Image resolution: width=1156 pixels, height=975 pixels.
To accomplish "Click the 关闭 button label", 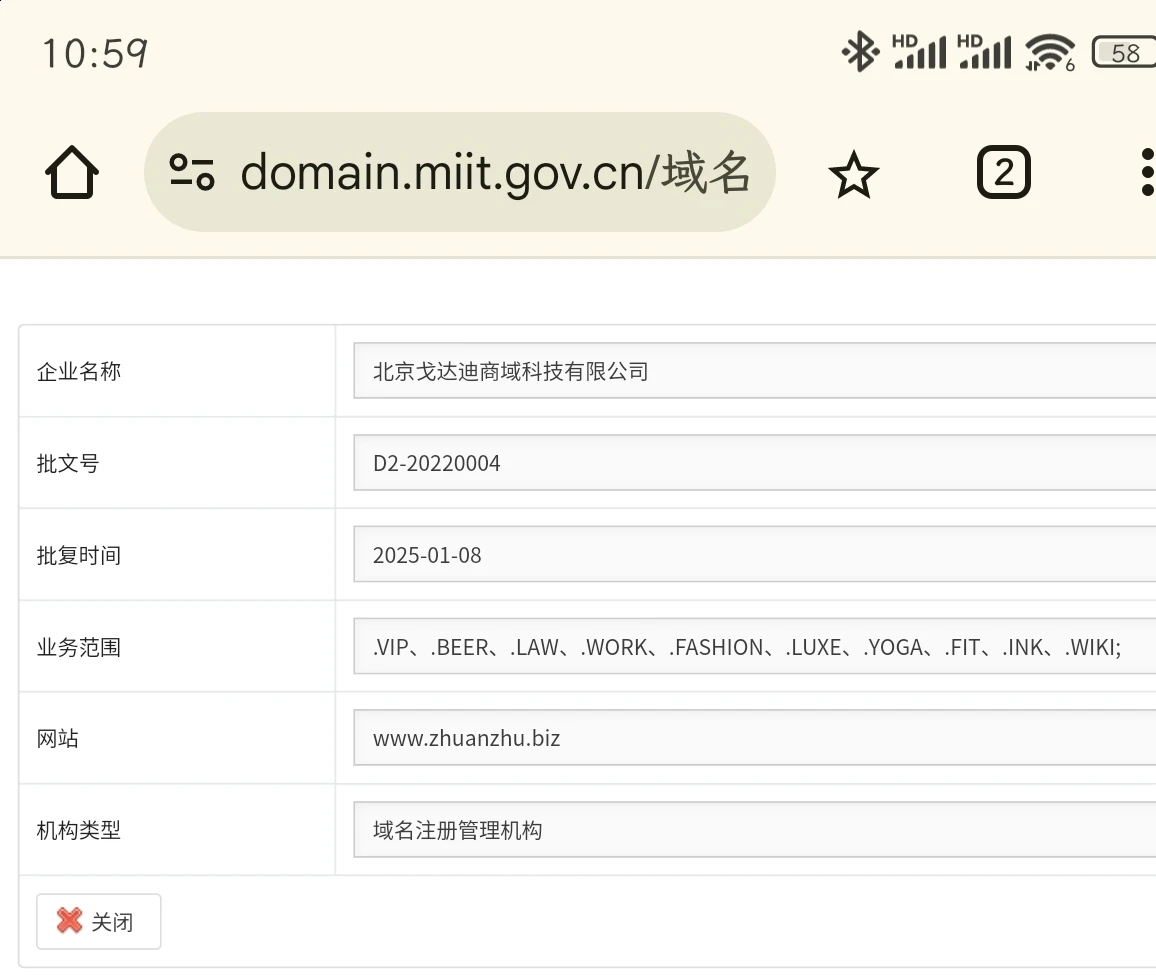I will (x=112, y=921).
